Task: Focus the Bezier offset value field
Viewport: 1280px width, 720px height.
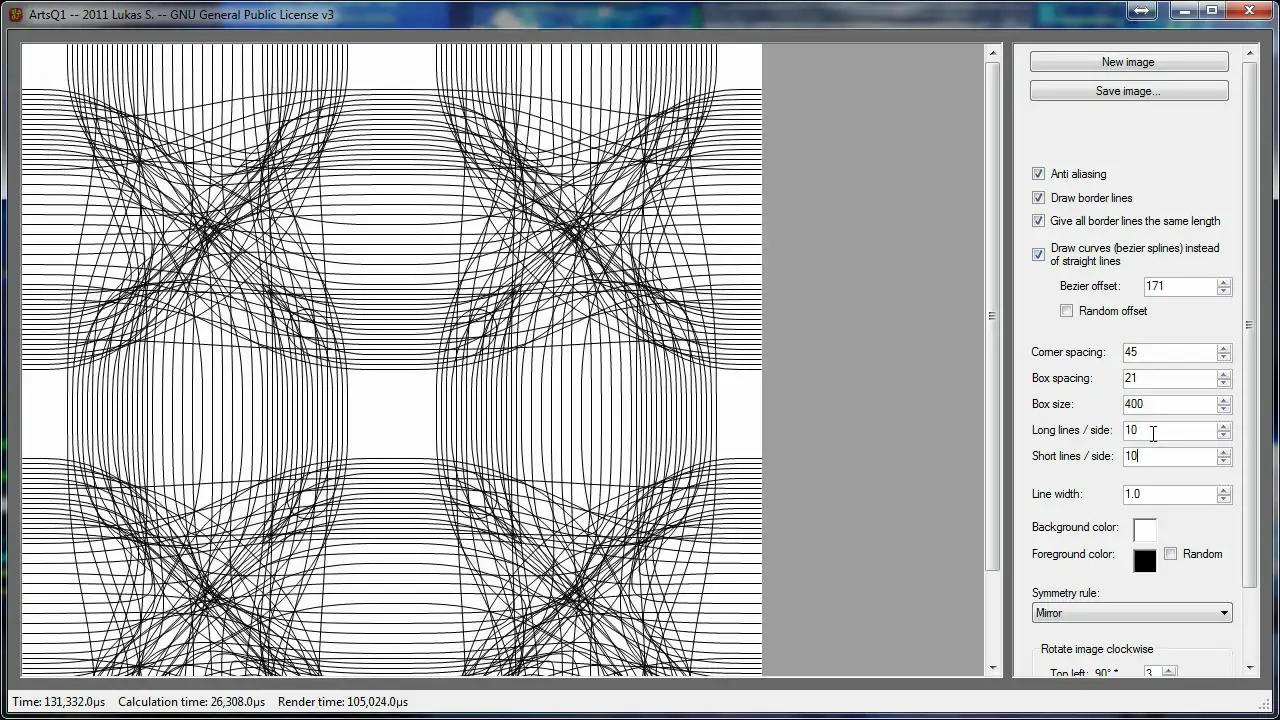Action: (x=1180, y=286)
